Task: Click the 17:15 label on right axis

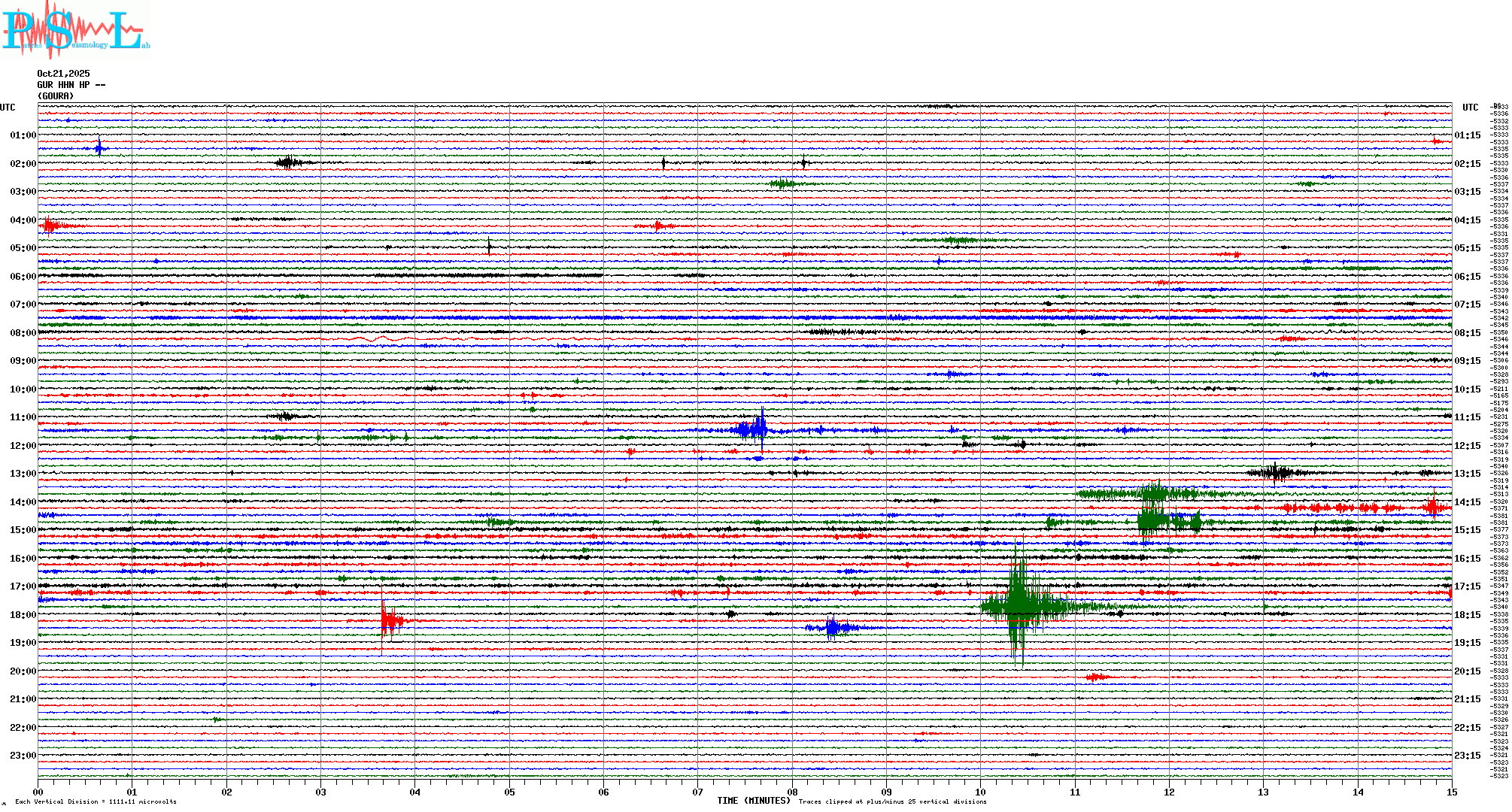Action: click(1467, 586)
